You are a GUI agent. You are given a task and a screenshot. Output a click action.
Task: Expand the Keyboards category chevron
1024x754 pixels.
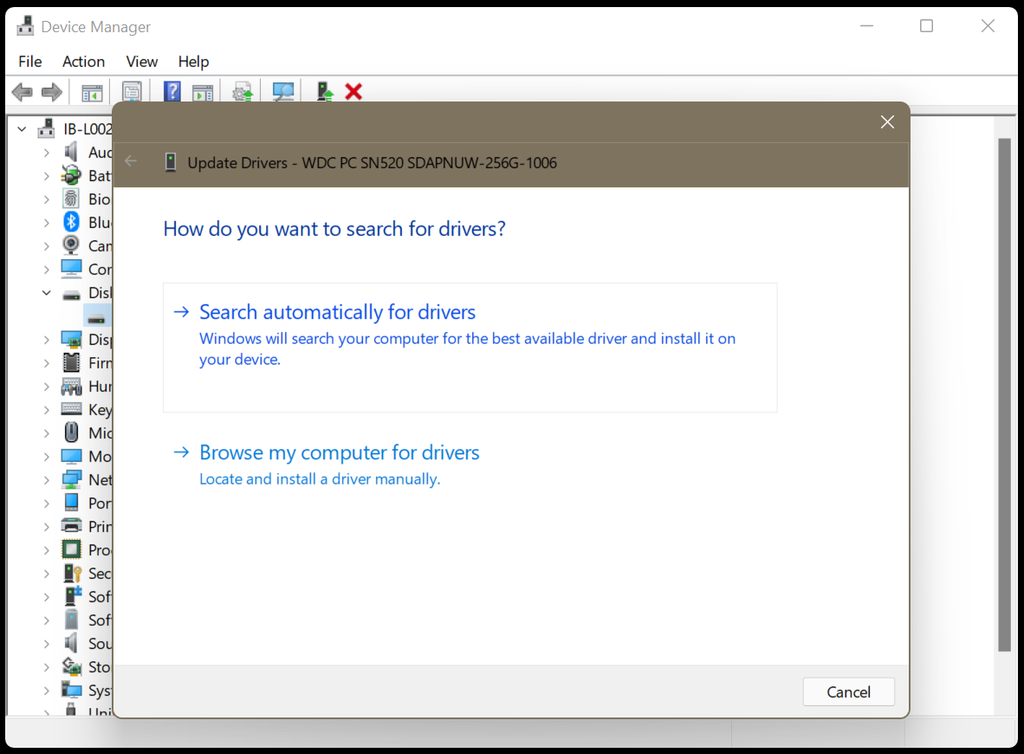[46, 410]
